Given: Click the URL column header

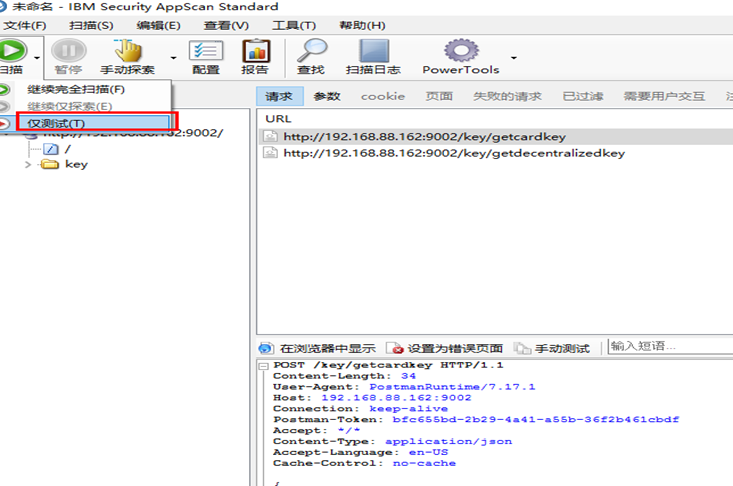Looking at the screenshot, I should pyautogui.click(x=278, y=119).
